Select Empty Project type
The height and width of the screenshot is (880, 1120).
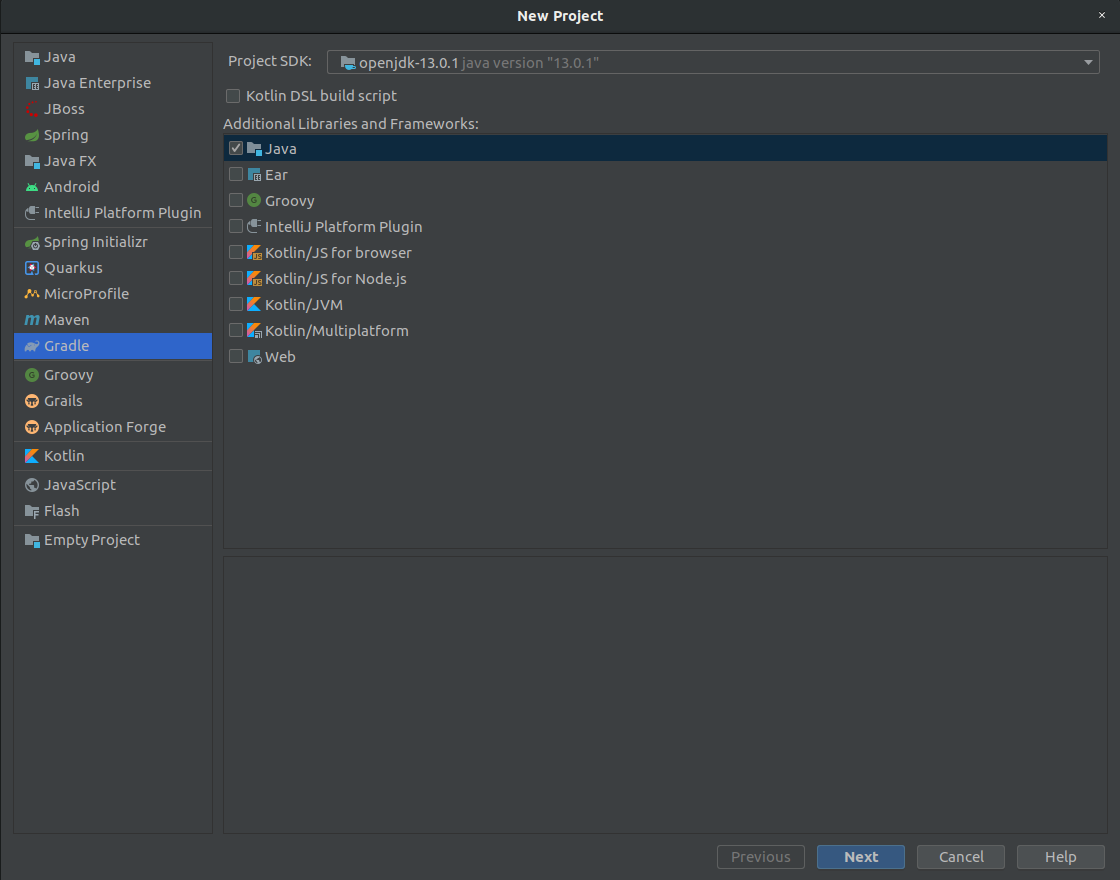pos(113,540)
